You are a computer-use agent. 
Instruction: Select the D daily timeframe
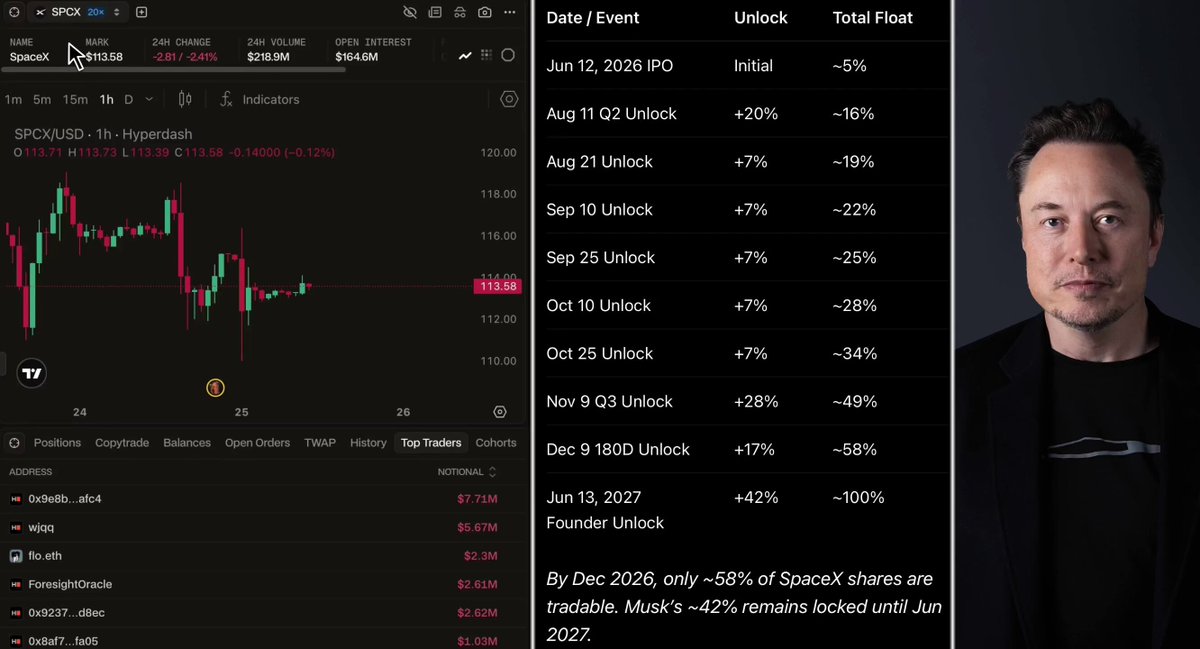pyautogui.click(x=128, y=99)
